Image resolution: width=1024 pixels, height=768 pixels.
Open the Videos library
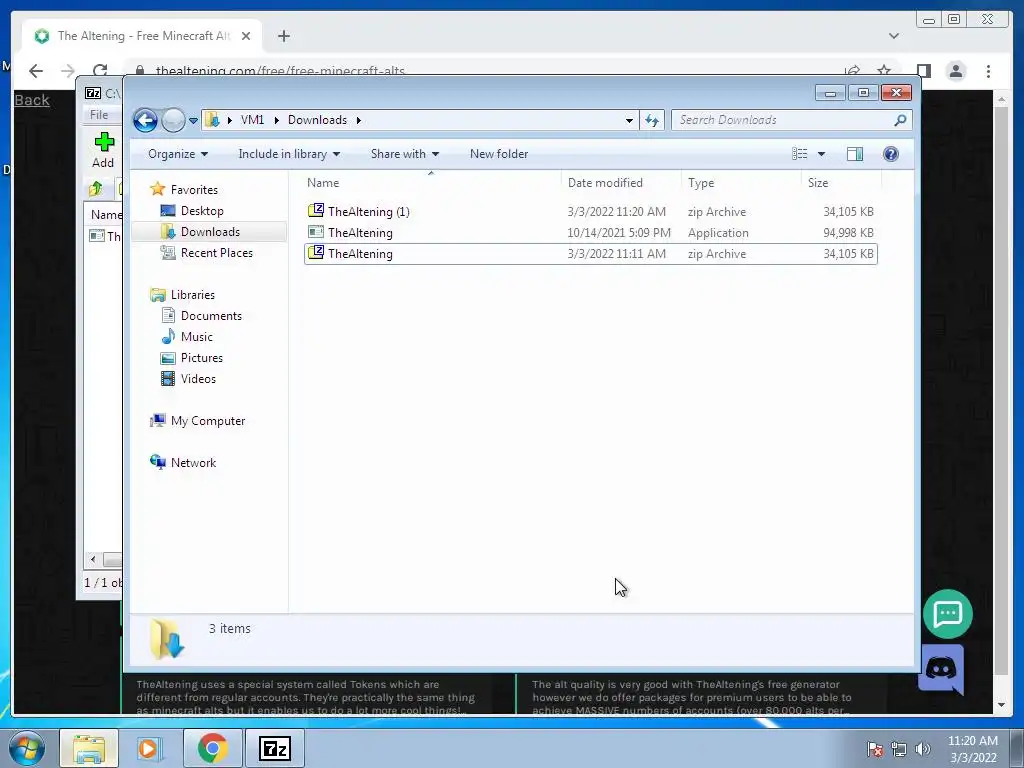198,379
